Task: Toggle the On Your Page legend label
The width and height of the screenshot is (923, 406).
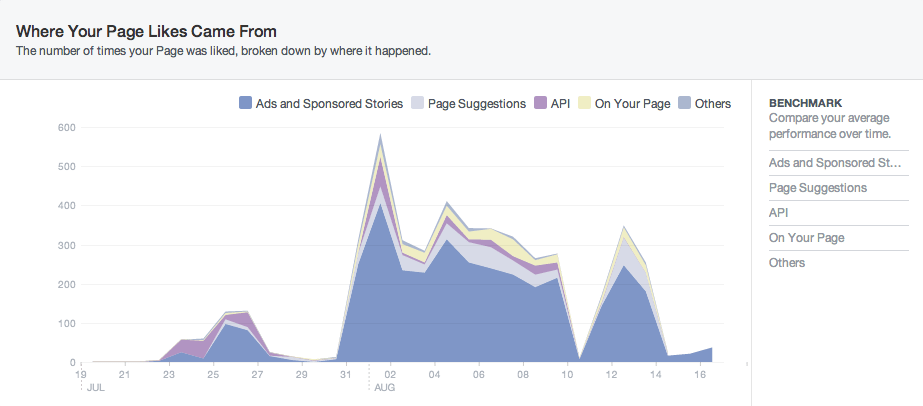Action: coord(631,103)
